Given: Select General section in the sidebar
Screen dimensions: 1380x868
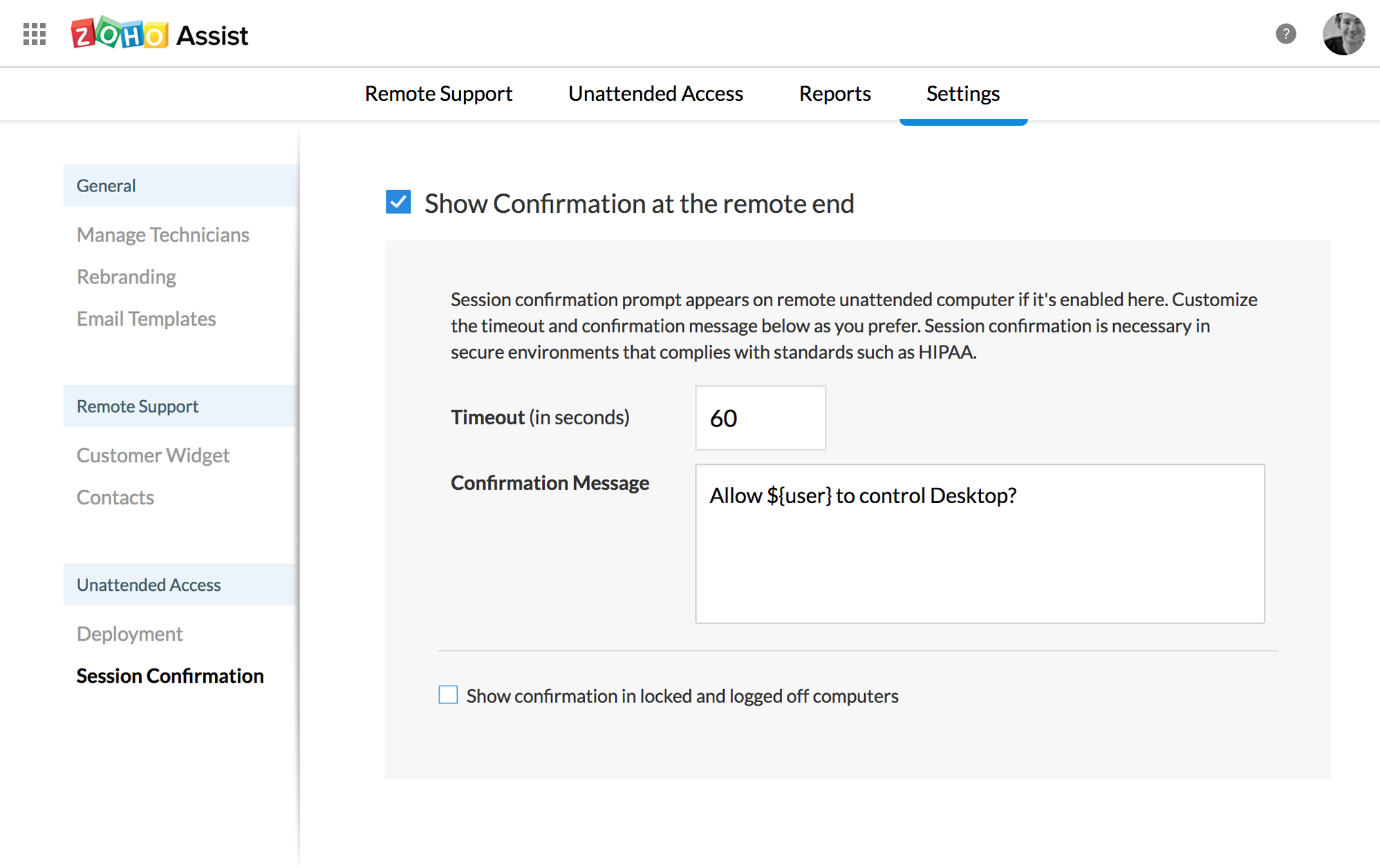Looking at the screenshot, I should coord(181,185).
